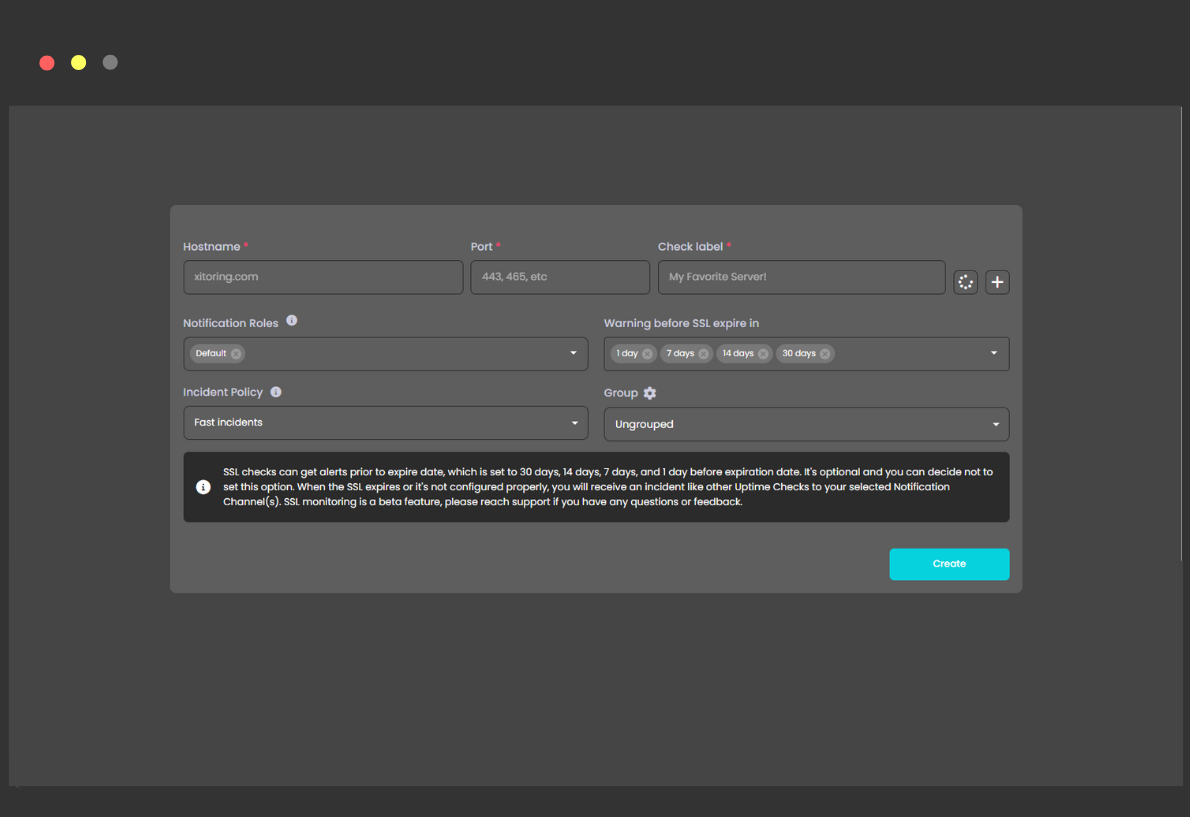The image size is (1190, 817).
Task: Click the gray window dot
Action: pos(110,63)
